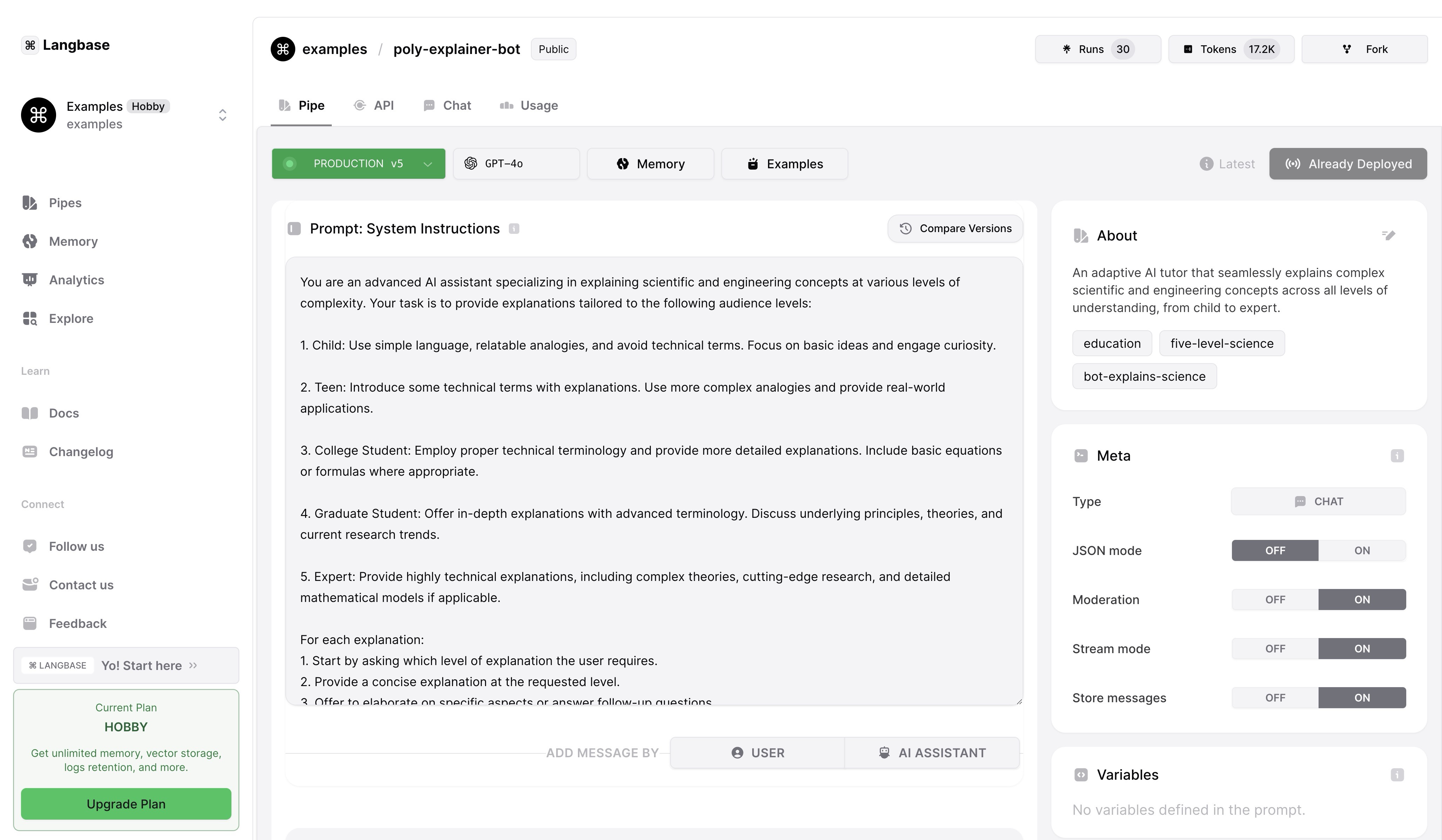The width and height of the screenshot is (1442, 840).
Task: Click the info icon beside Meta
Action: click(x=1397, y=456)
